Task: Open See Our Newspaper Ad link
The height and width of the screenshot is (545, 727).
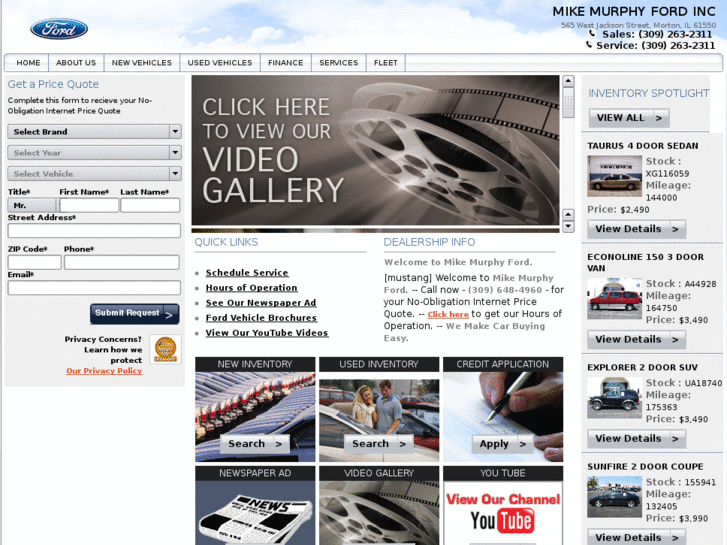Action: pyautogui.click(x=261, y=303)
